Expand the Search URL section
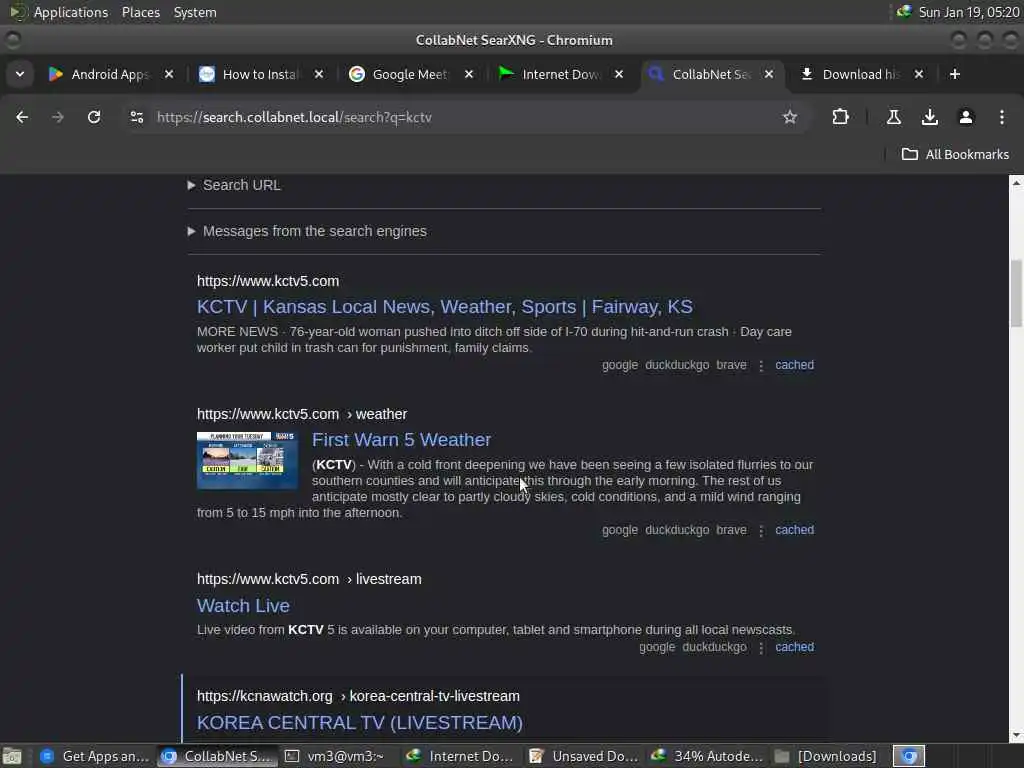The height and width of the screenshot is (768, 1024). (234, 185)
